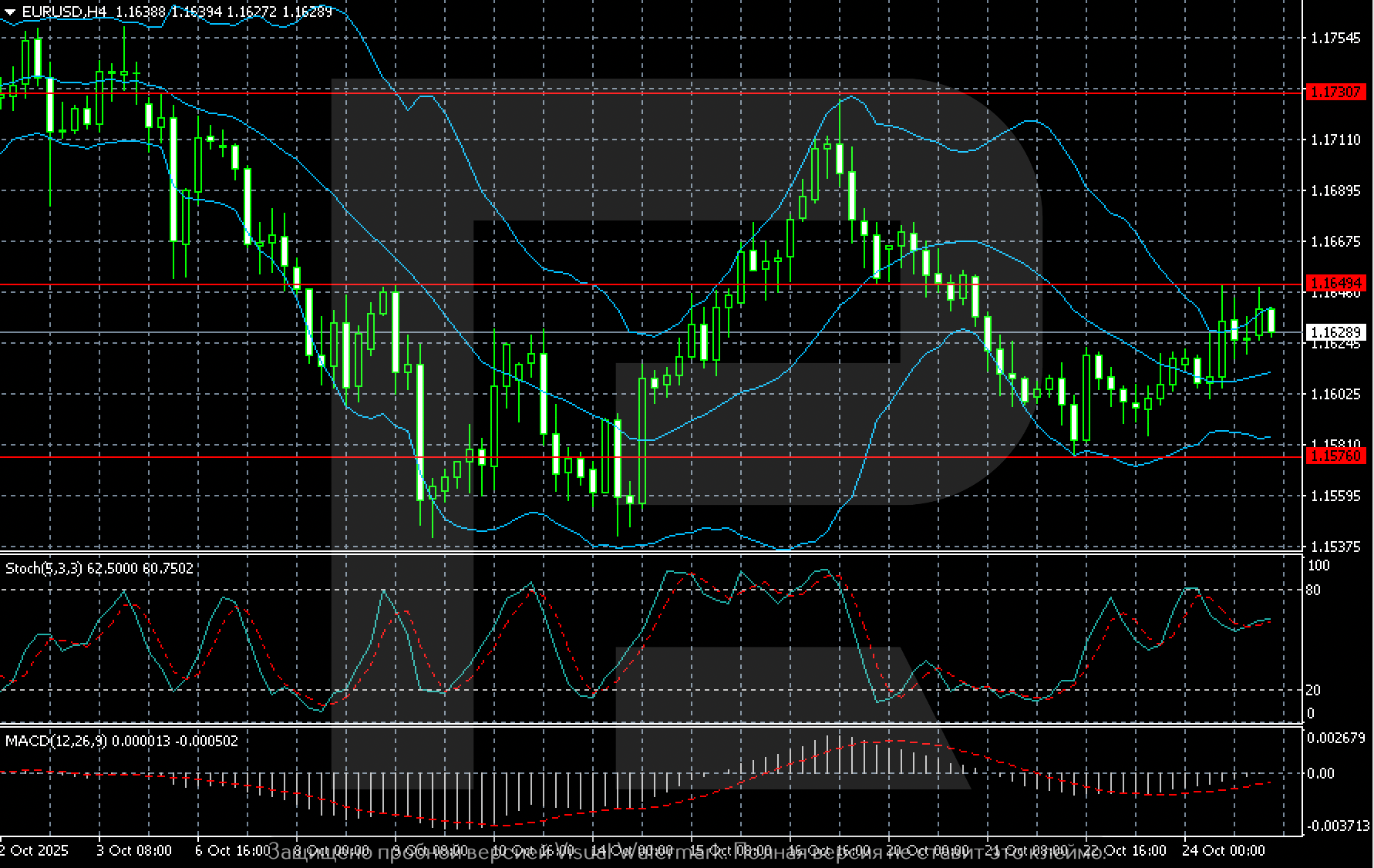The height and width of the screenshot is (868, 1374).
Task: Click the divider between price chart and Stochastic
Action: [648, 553]
